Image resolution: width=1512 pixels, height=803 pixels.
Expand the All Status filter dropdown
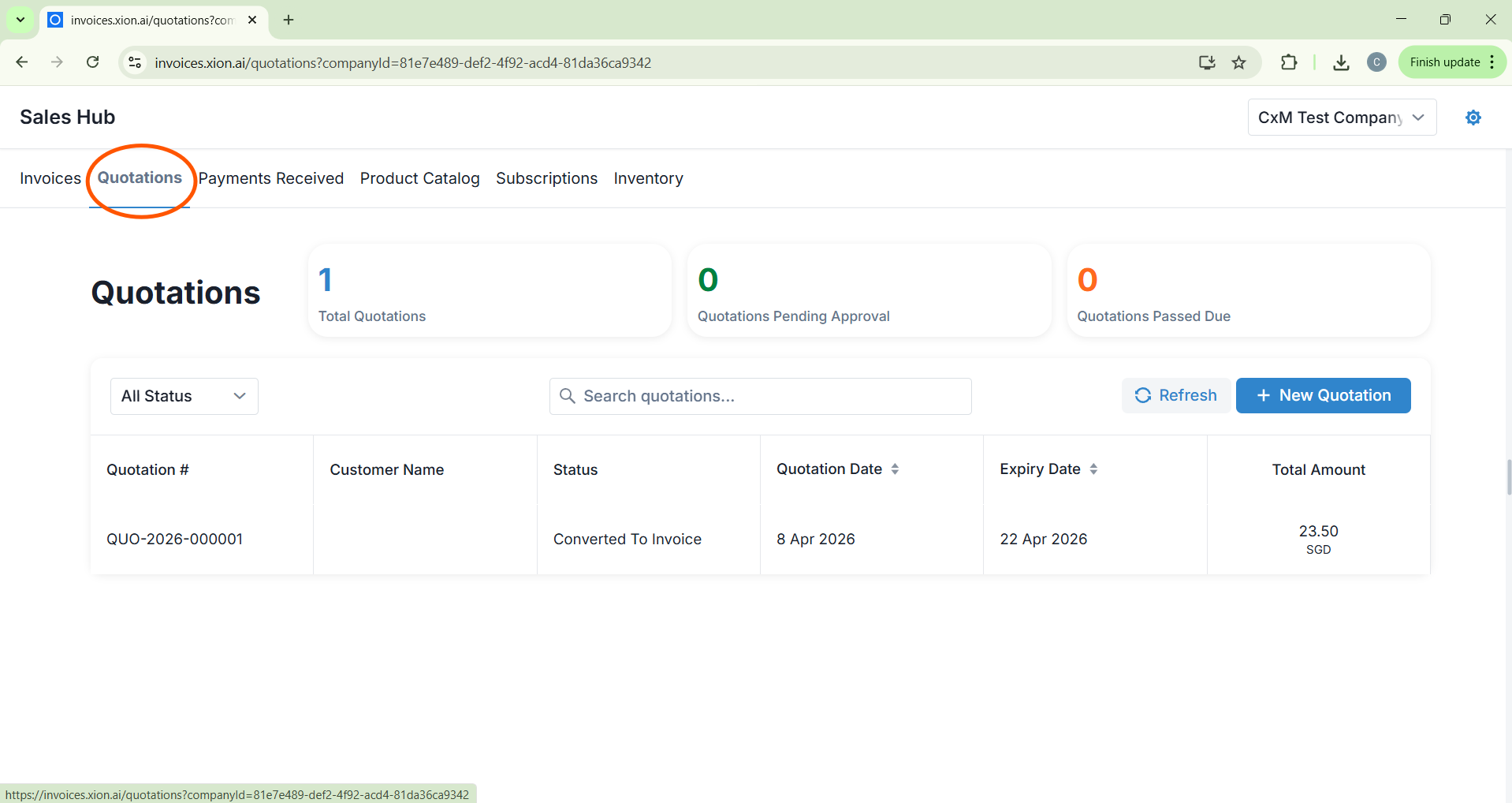pos(184,396)
